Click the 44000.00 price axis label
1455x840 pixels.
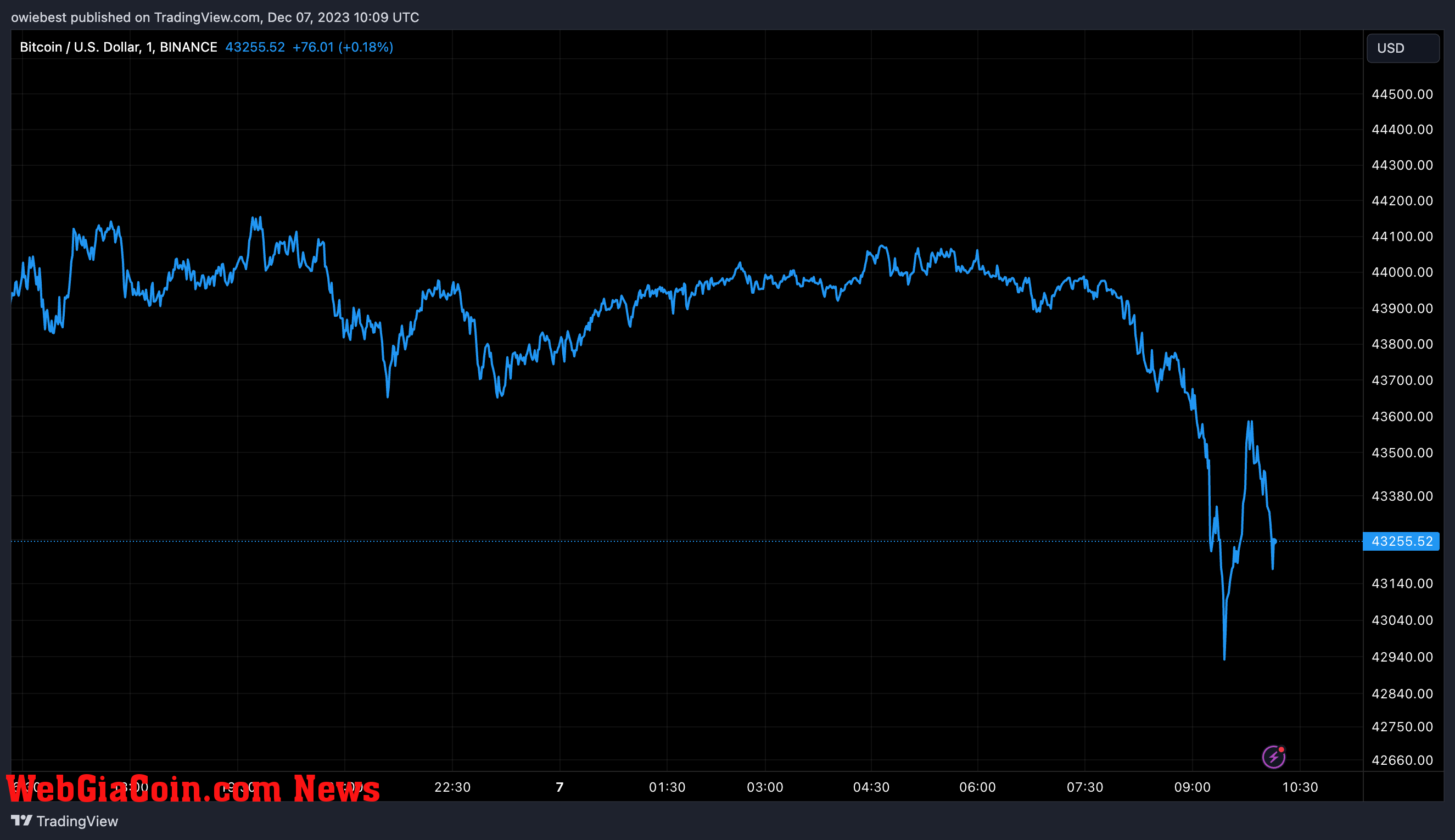click(1402, 272)
